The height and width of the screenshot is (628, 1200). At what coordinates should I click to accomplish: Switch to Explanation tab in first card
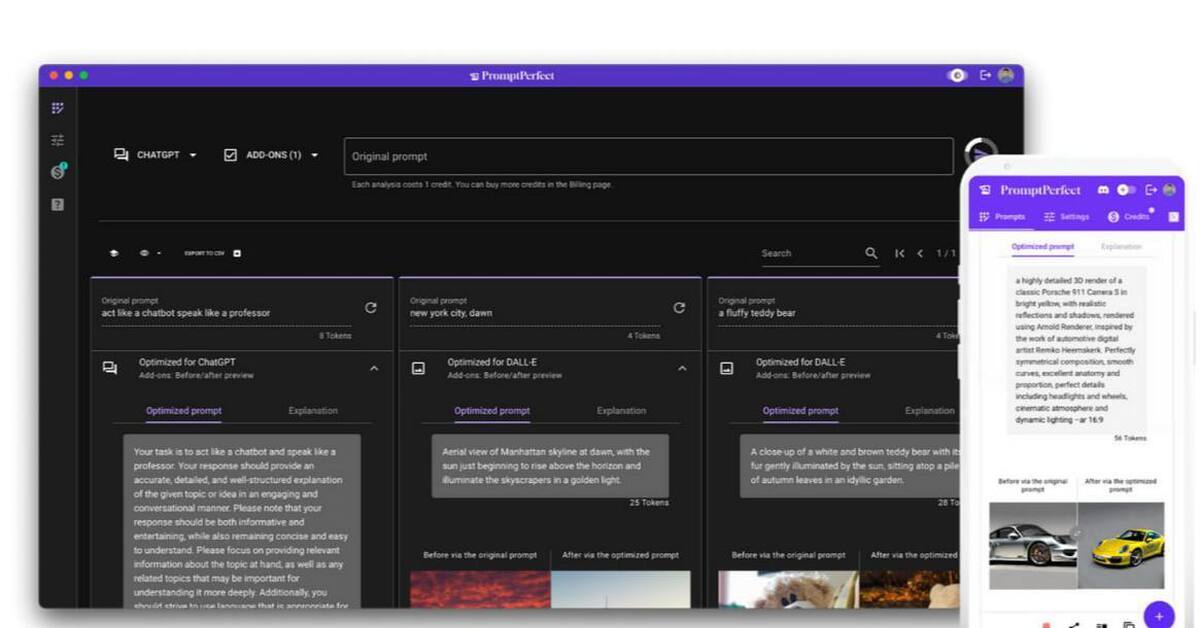(x=313, y=410)
